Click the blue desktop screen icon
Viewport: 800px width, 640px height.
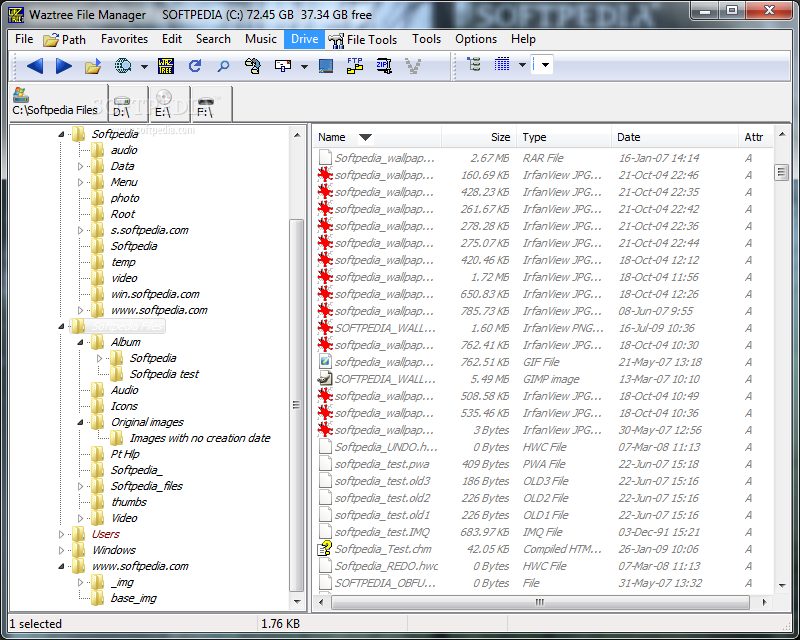pos(326,66)
